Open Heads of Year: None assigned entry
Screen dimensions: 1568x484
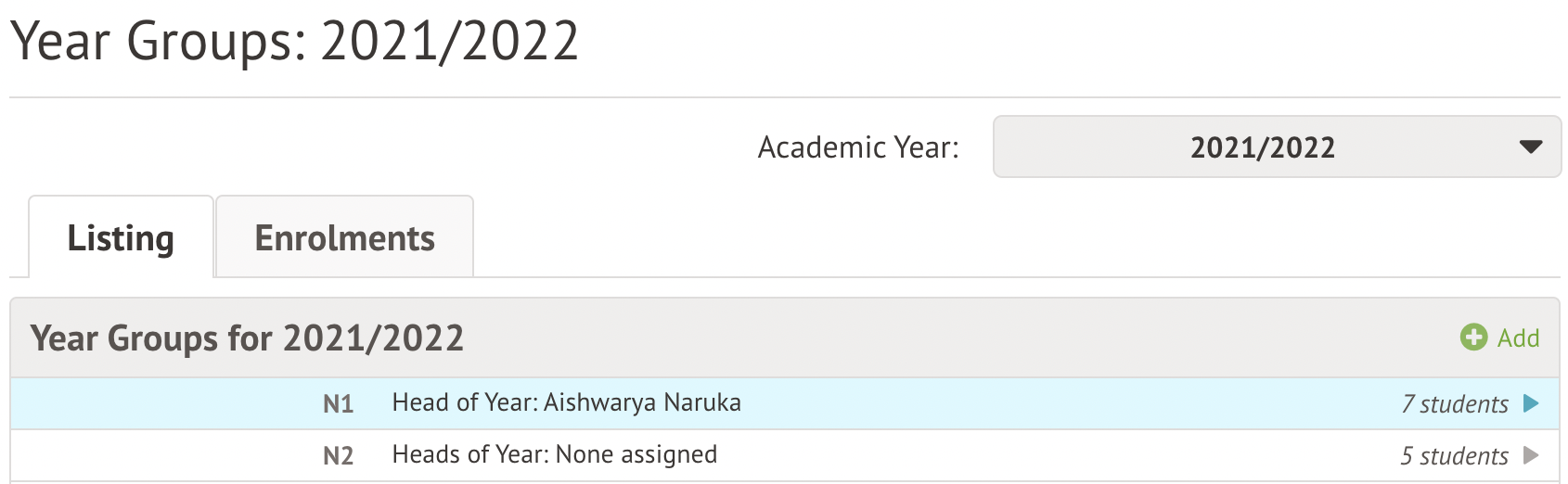554,454
